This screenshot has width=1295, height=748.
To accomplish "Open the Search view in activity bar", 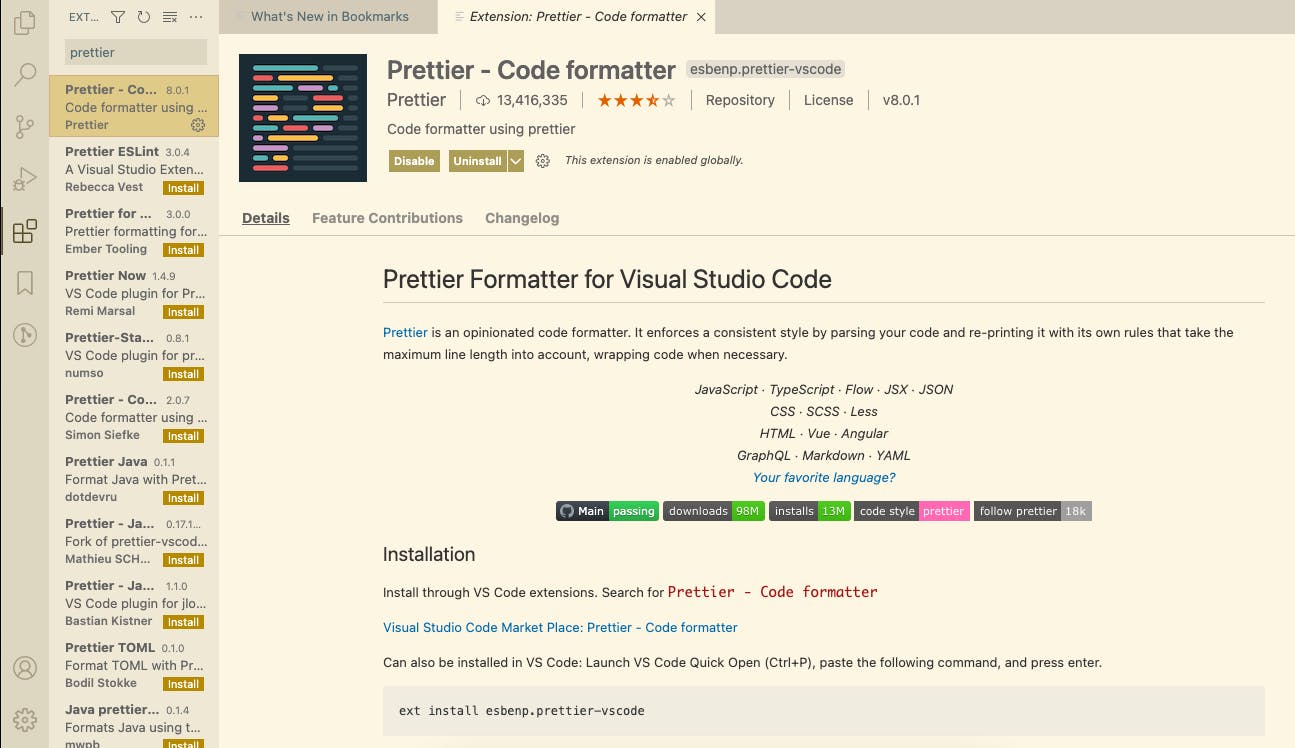I will pyautogui.click(x=25, y=74).
